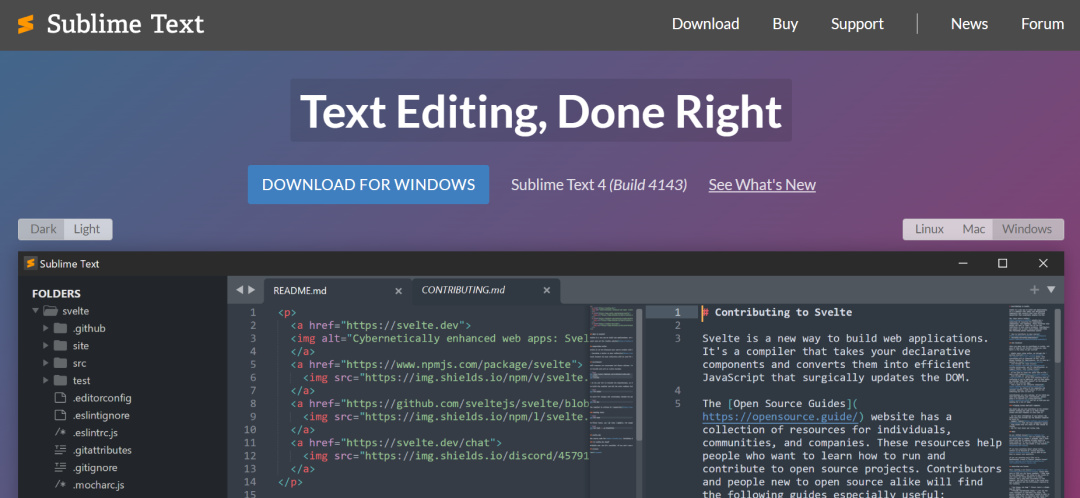Select the .eslintrc.js file

95,433
